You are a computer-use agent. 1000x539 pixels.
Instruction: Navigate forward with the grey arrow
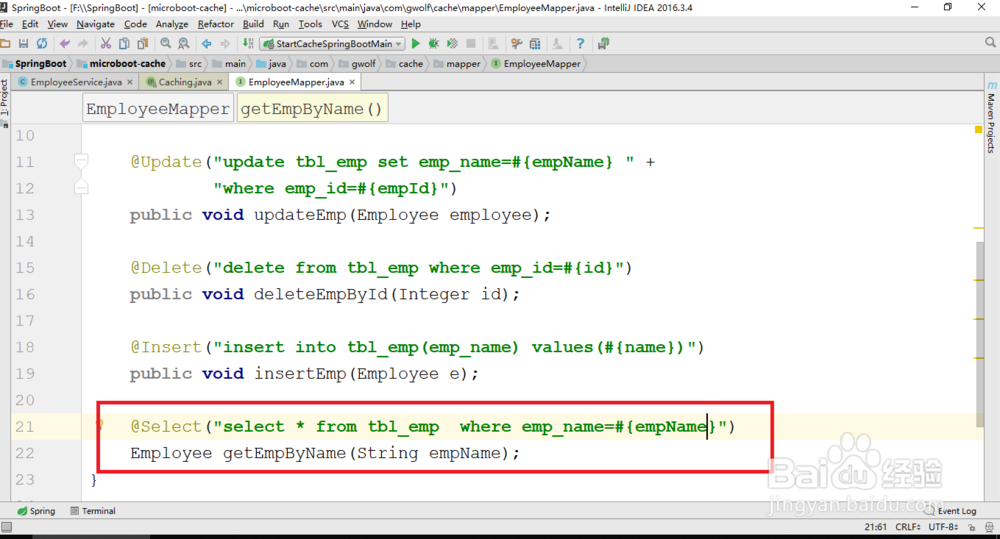coord(225,43)
